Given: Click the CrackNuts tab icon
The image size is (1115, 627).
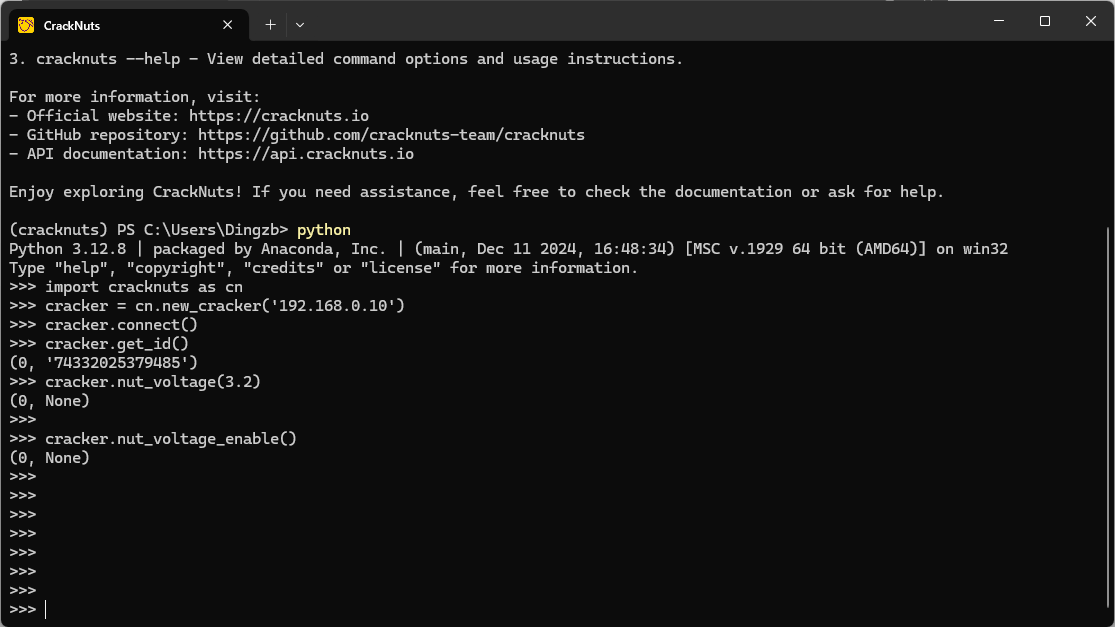Looking at the screenshot, I should pyautogui.click(x=26, y=25).
